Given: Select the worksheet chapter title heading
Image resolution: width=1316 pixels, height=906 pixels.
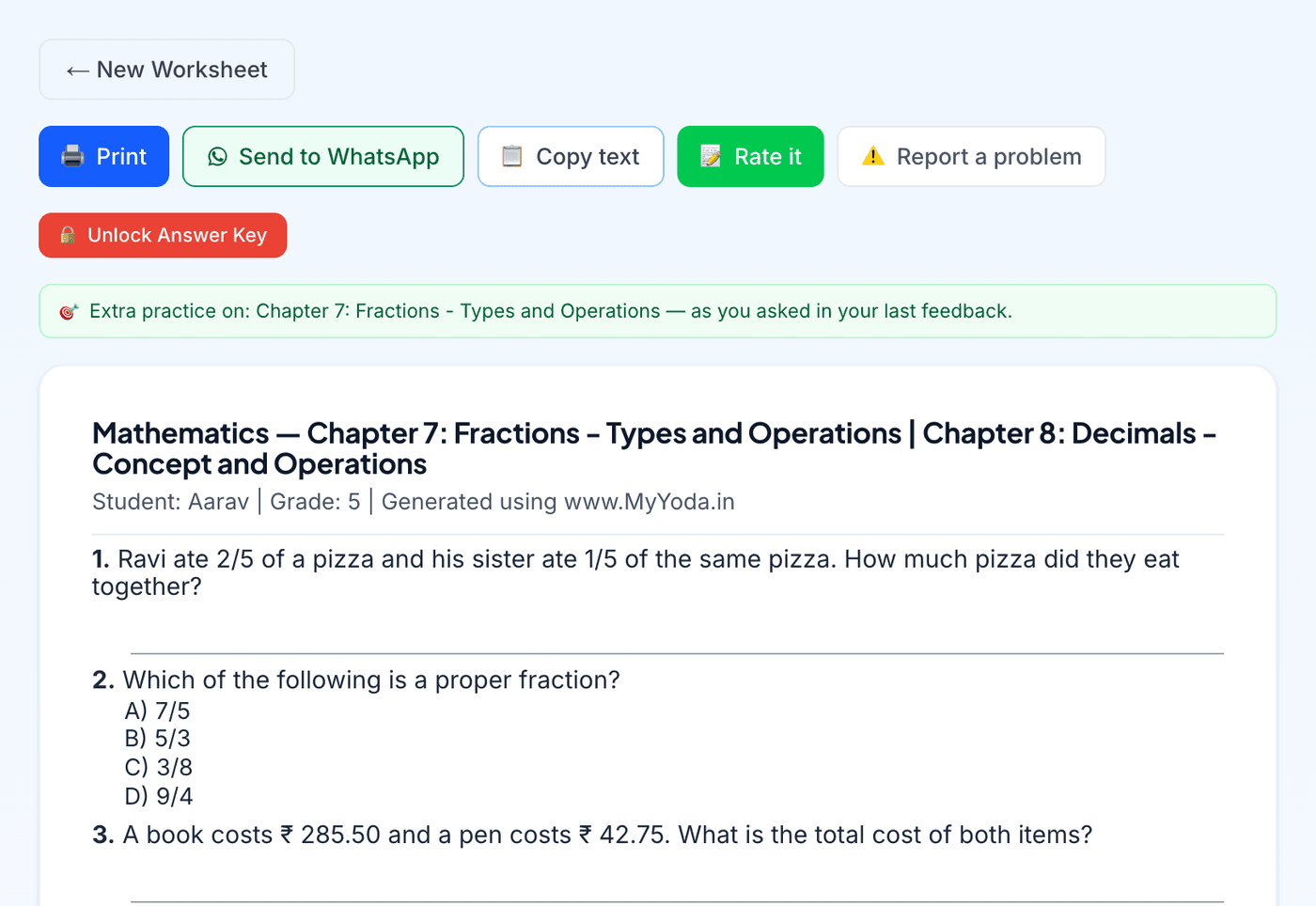Looking at the screenshot, I should point(654,448).
